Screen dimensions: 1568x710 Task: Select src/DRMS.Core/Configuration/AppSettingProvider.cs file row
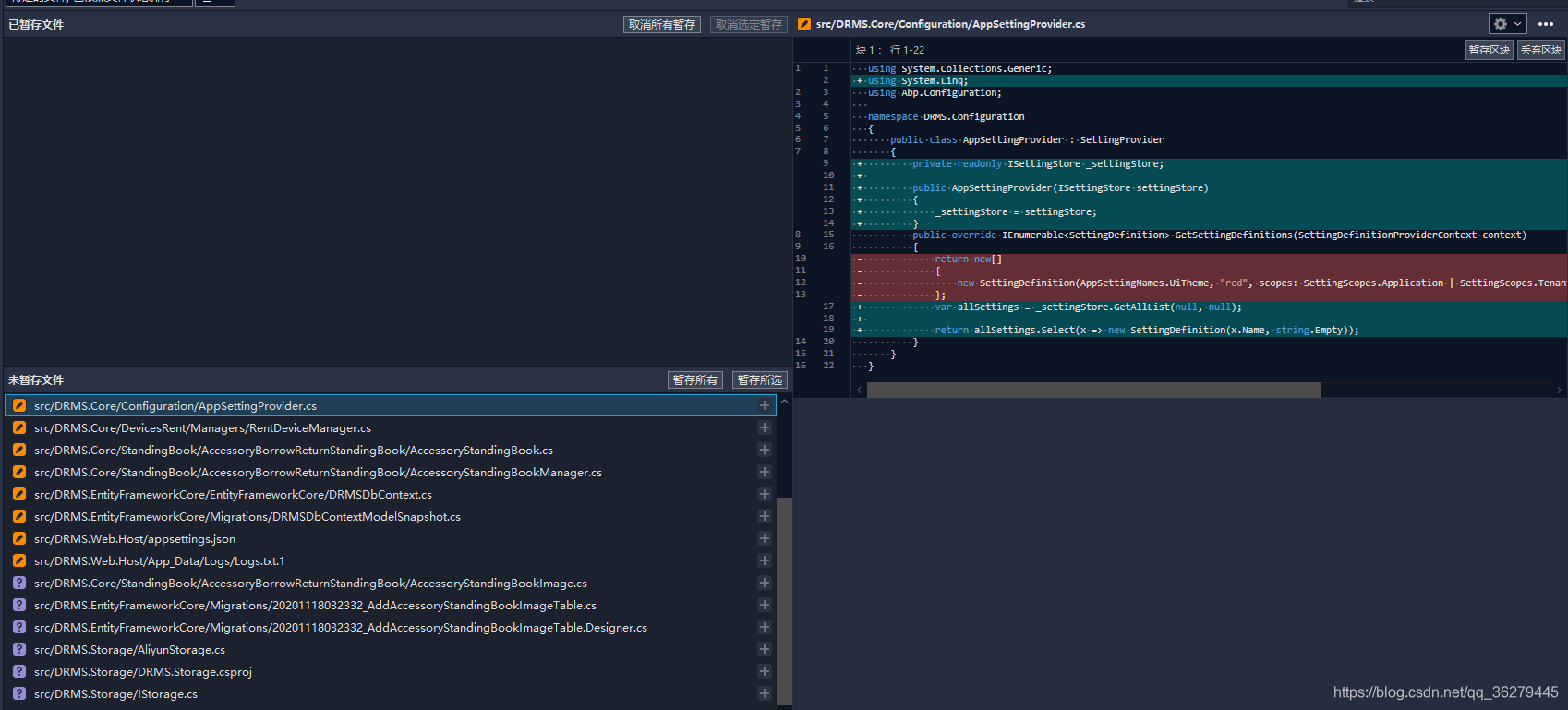[391, 405]
